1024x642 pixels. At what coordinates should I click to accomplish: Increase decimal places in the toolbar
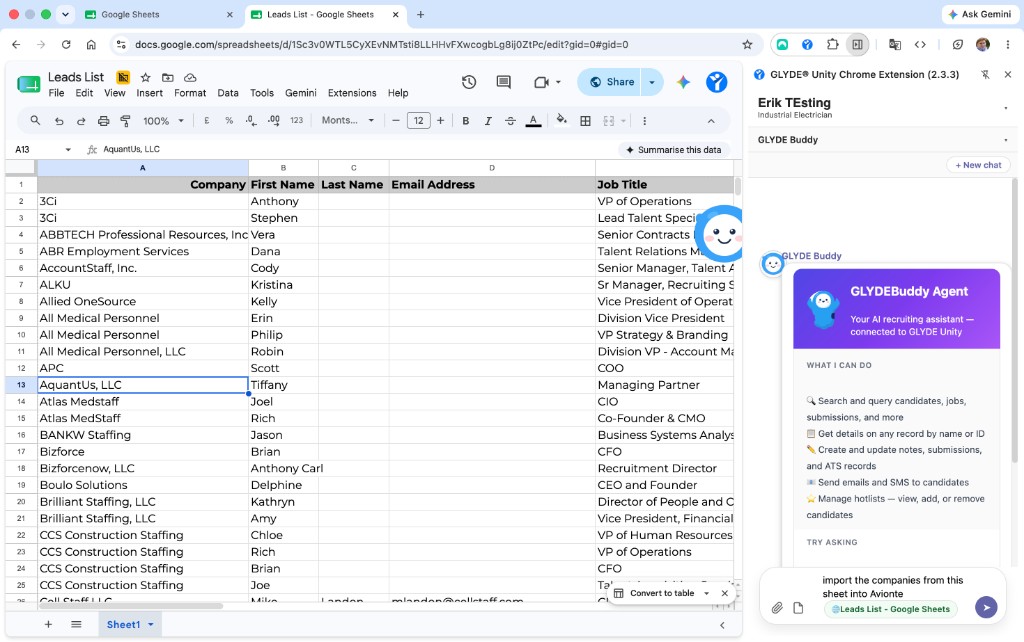click(274, 121)
